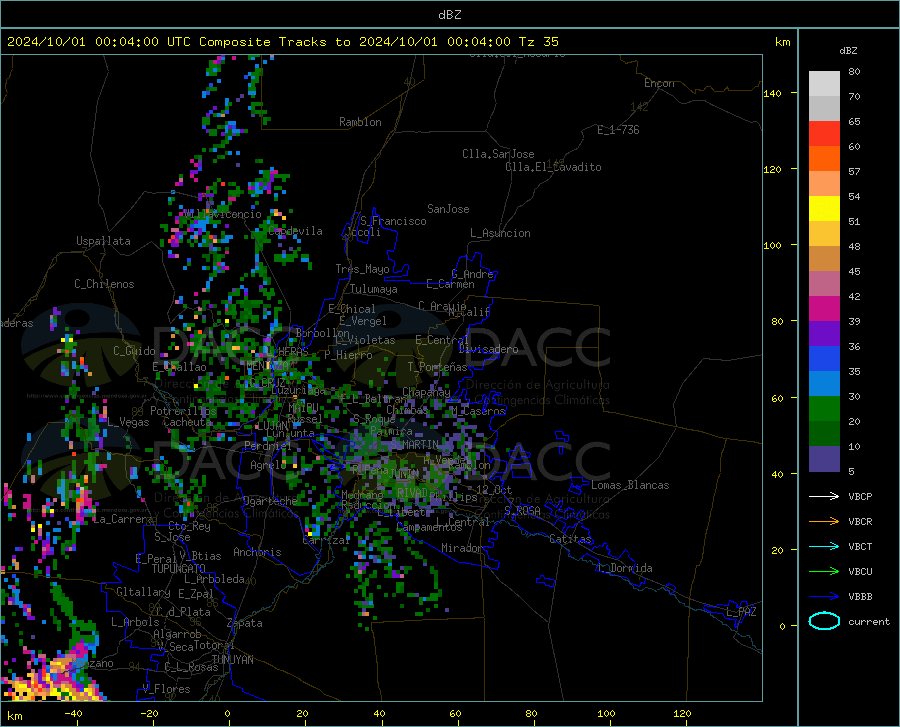Click the Divisadero map label
Viewport: 900px width, 727px height.
click(488, 349)
